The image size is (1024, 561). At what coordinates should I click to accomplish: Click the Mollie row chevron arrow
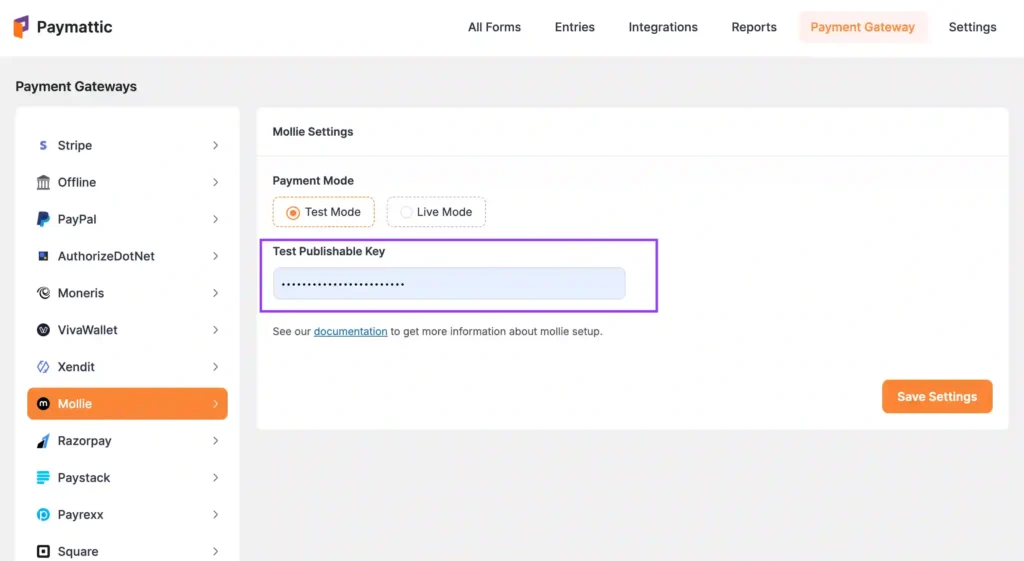tap(216, 404)
